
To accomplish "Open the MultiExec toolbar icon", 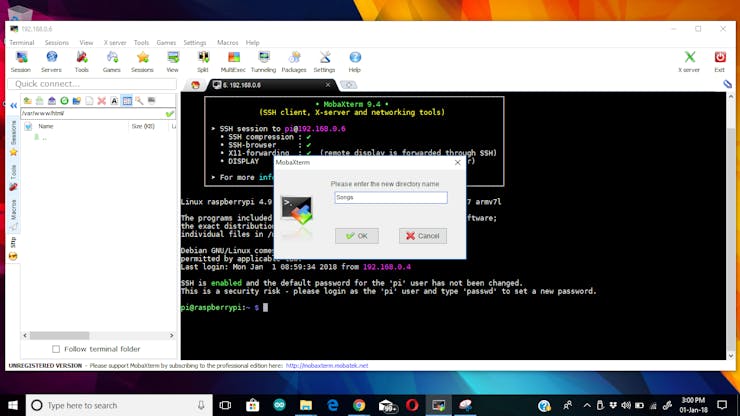I will [233, 62].
